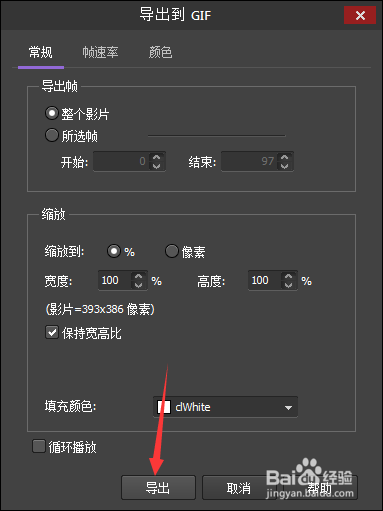This screenshot has height=511, width=383.
Task: Increase the 开始 frame value
Action: click(157, 157)
